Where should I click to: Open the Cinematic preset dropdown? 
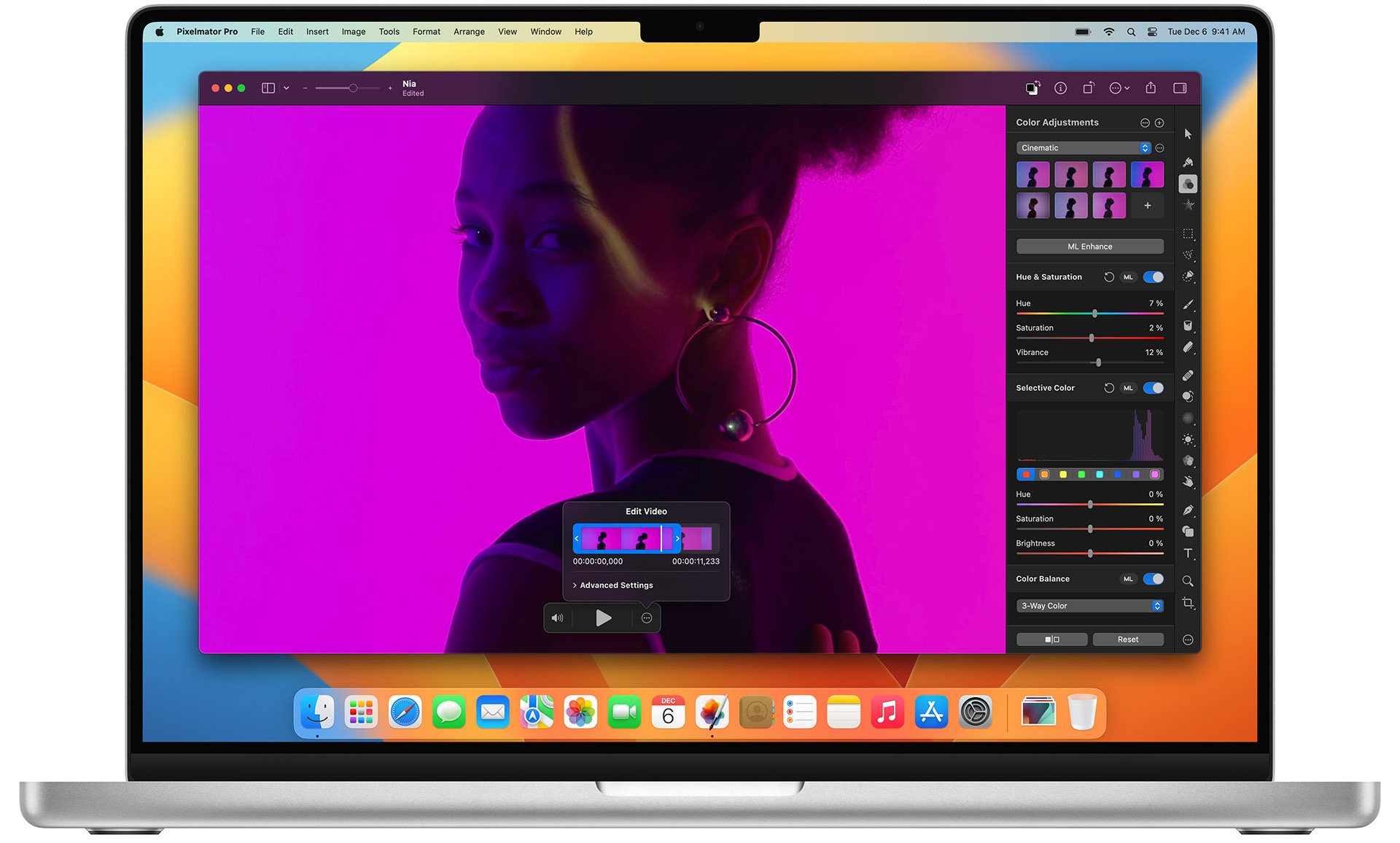pyautogui.click(x=1083, y=147)
